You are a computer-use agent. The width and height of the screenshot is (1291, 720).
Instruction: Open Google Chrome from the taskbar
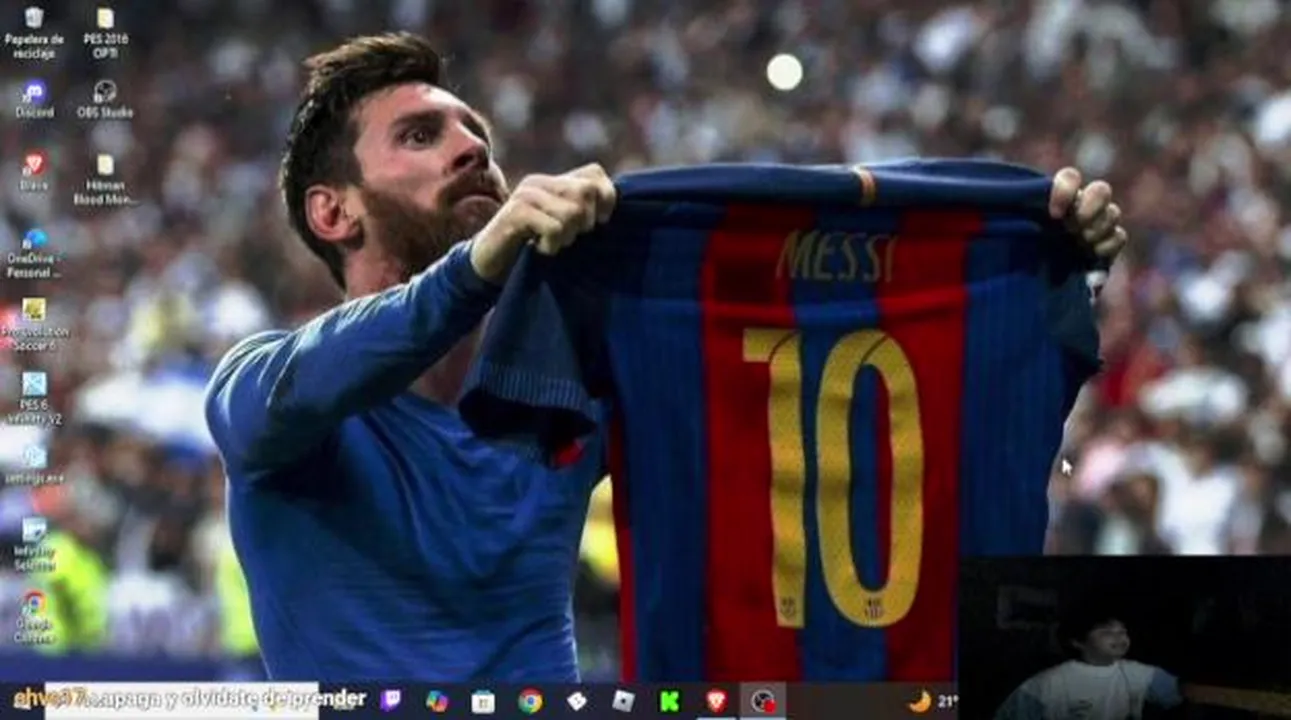[x=530, y=701]
